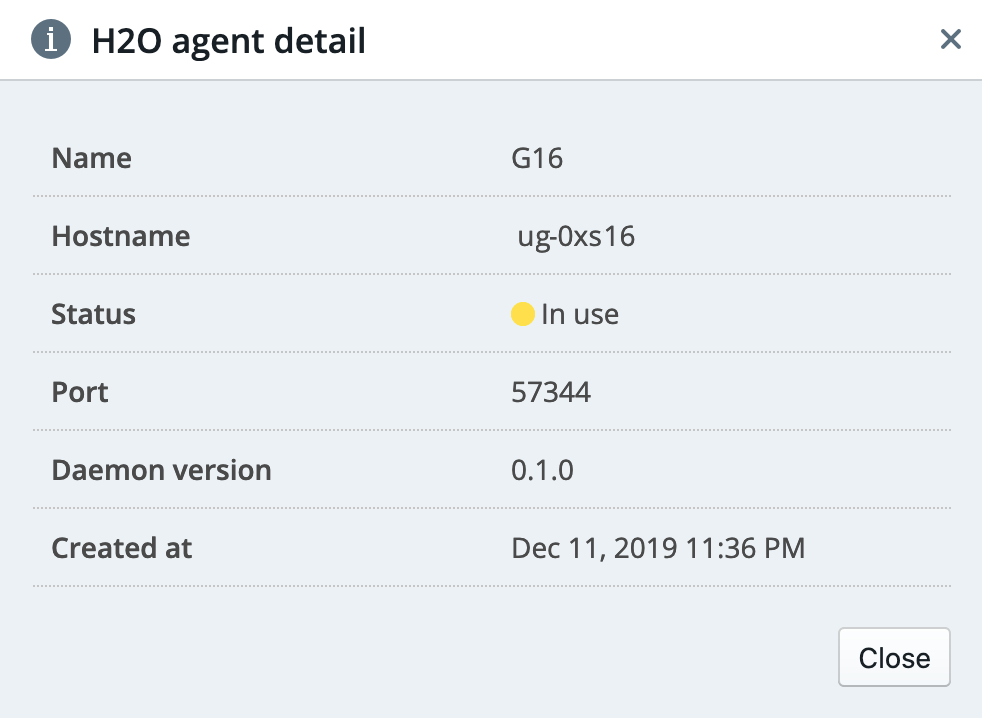Click the Close button
This screenshot has width=982, height=718.
pos(894,657)
